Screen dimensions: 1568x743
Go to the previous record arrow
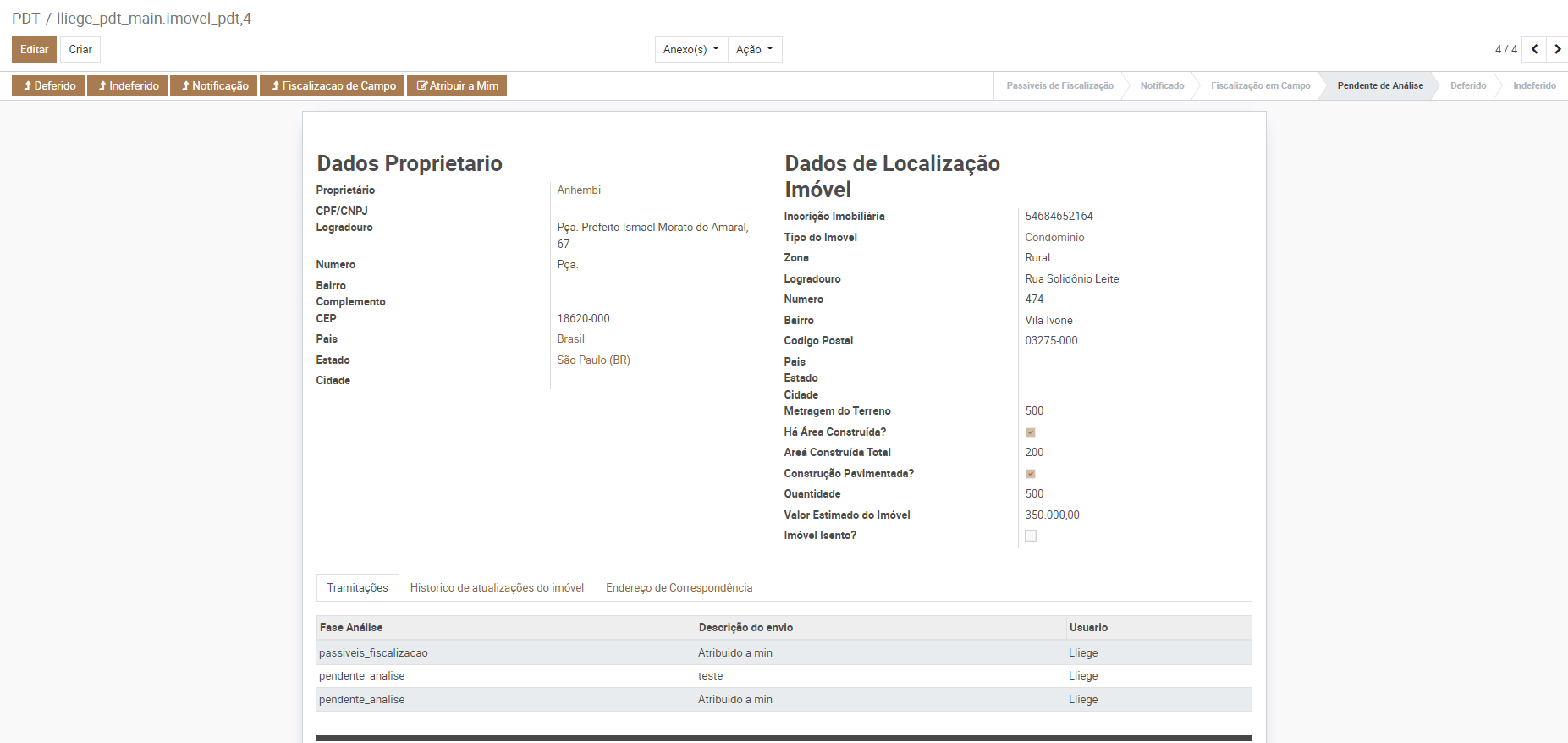click(1534, 49)
